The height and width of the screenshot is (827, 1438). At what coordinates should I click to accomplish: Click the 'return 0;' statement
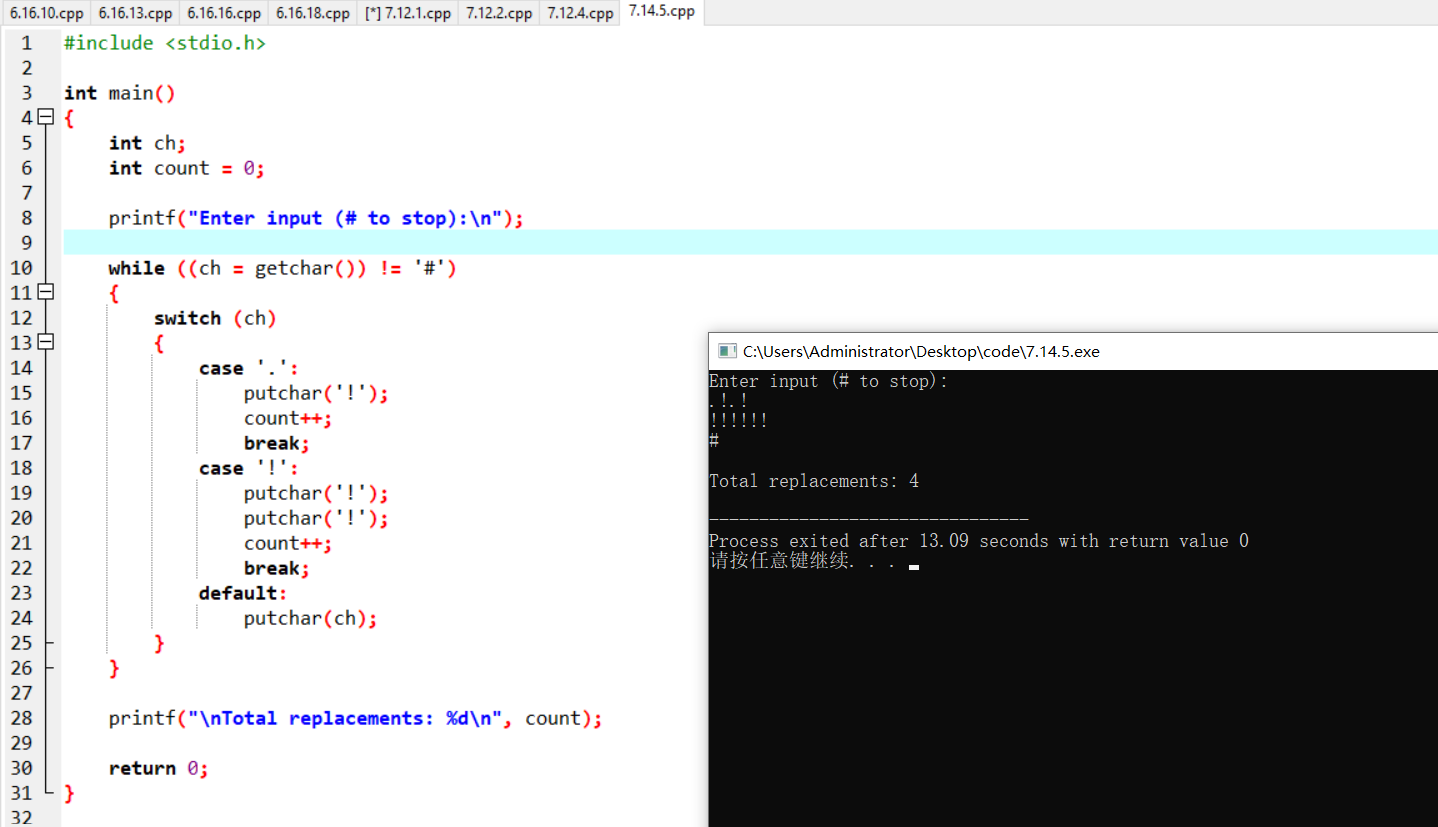pyautogui.click(x=159, y=768)
